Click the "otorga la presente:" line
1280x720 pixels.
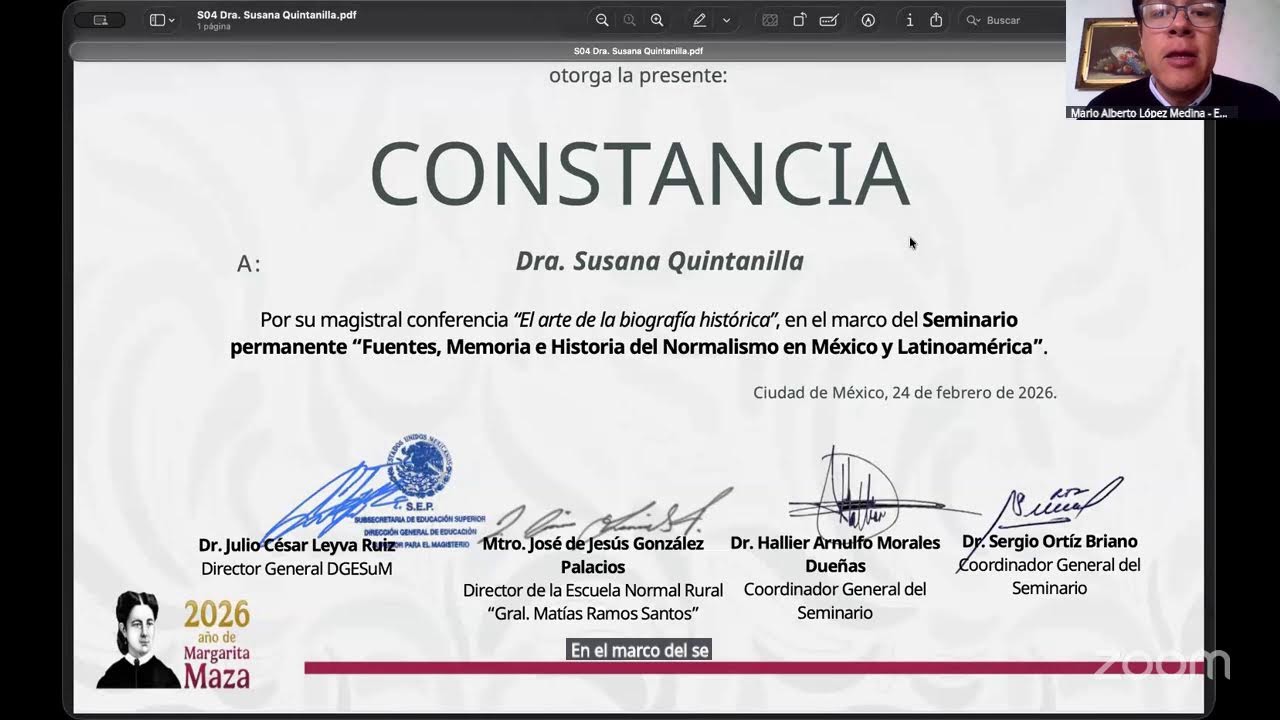pyautogui.click(x=638, y=75)
